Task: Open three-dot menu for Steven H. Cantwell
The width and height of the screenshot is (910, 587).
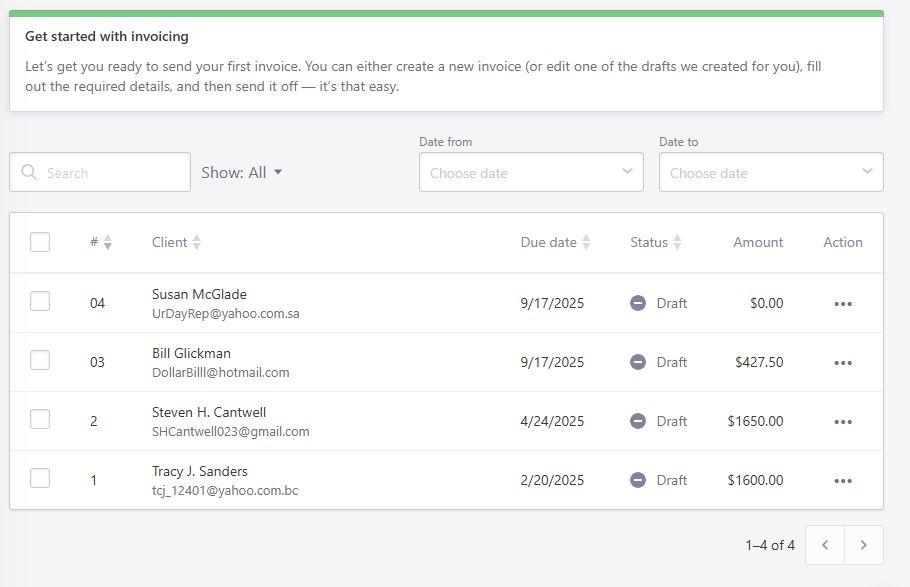Action: (x=842, y=422)
